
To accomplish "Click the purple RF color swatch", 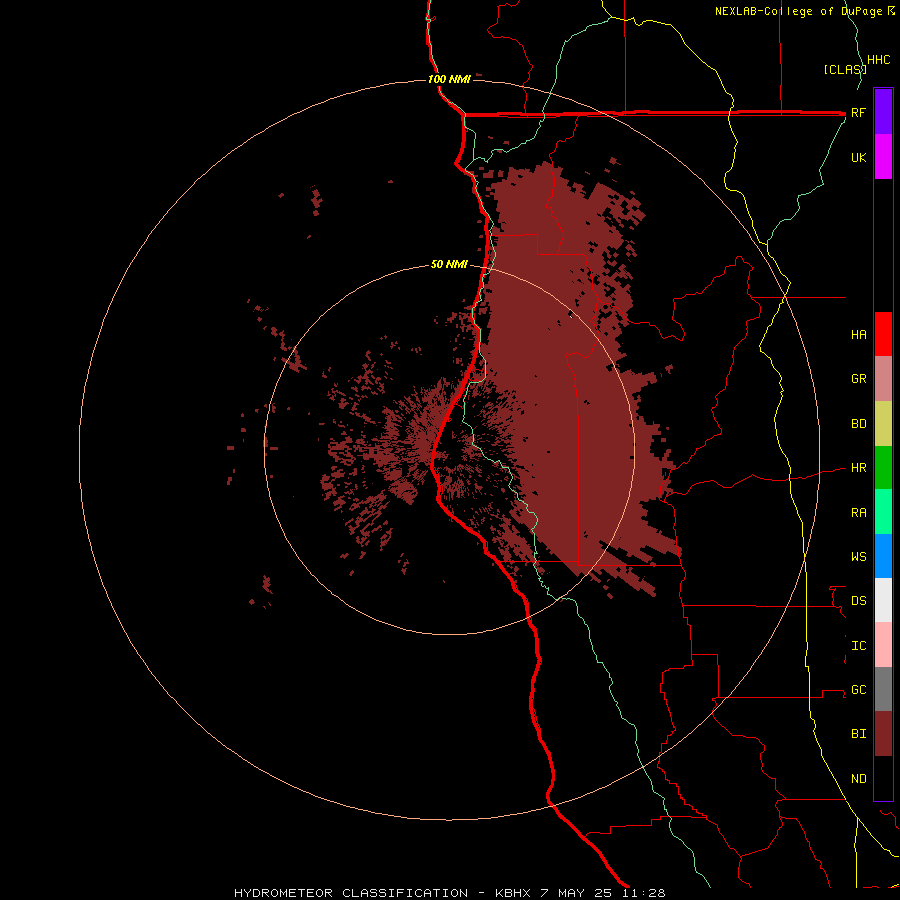I will coord(883,112).
